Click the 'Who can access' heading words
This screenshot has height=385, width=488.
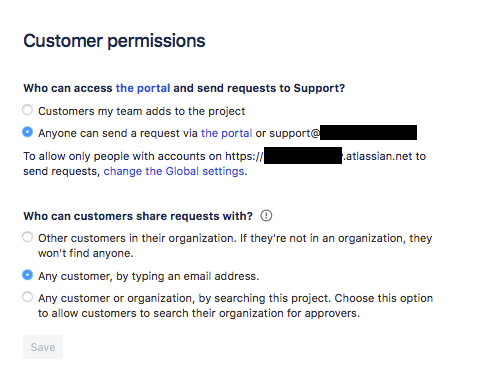[68, 88]
